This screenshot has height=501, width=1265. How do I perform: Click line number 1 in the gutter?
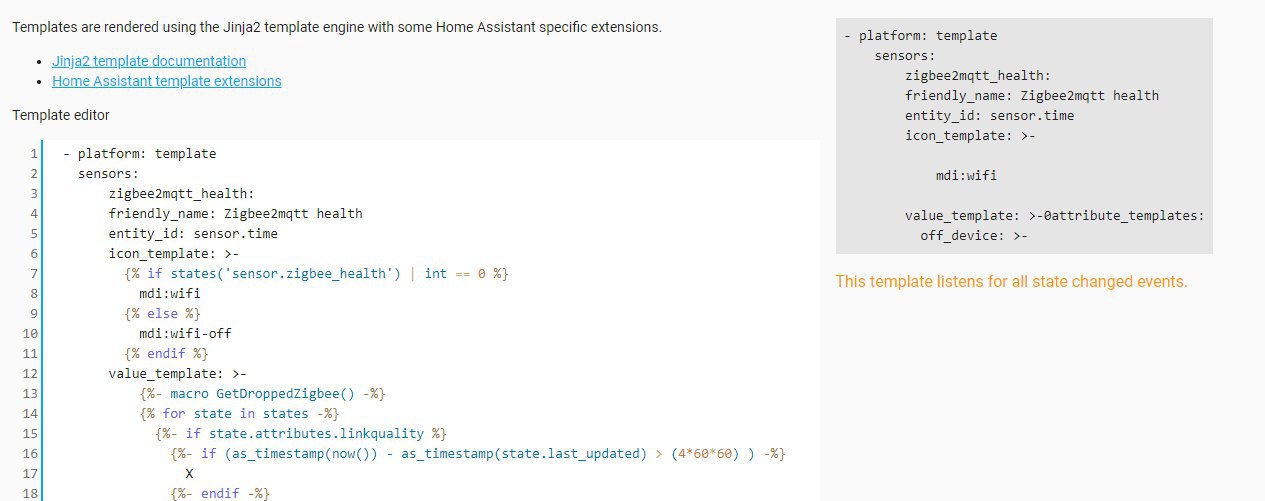(34, 154)
